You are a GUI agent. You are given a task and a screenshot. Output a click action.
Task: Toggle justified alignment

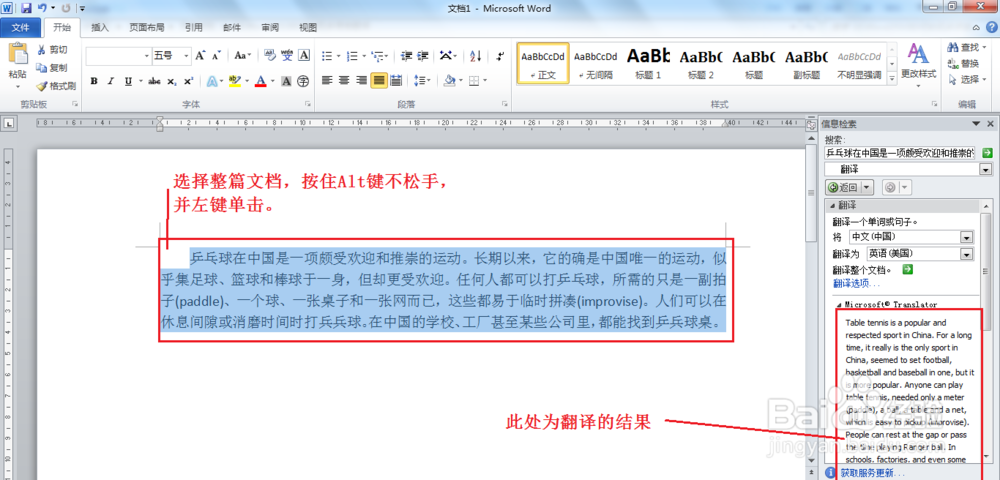point(379,81)
